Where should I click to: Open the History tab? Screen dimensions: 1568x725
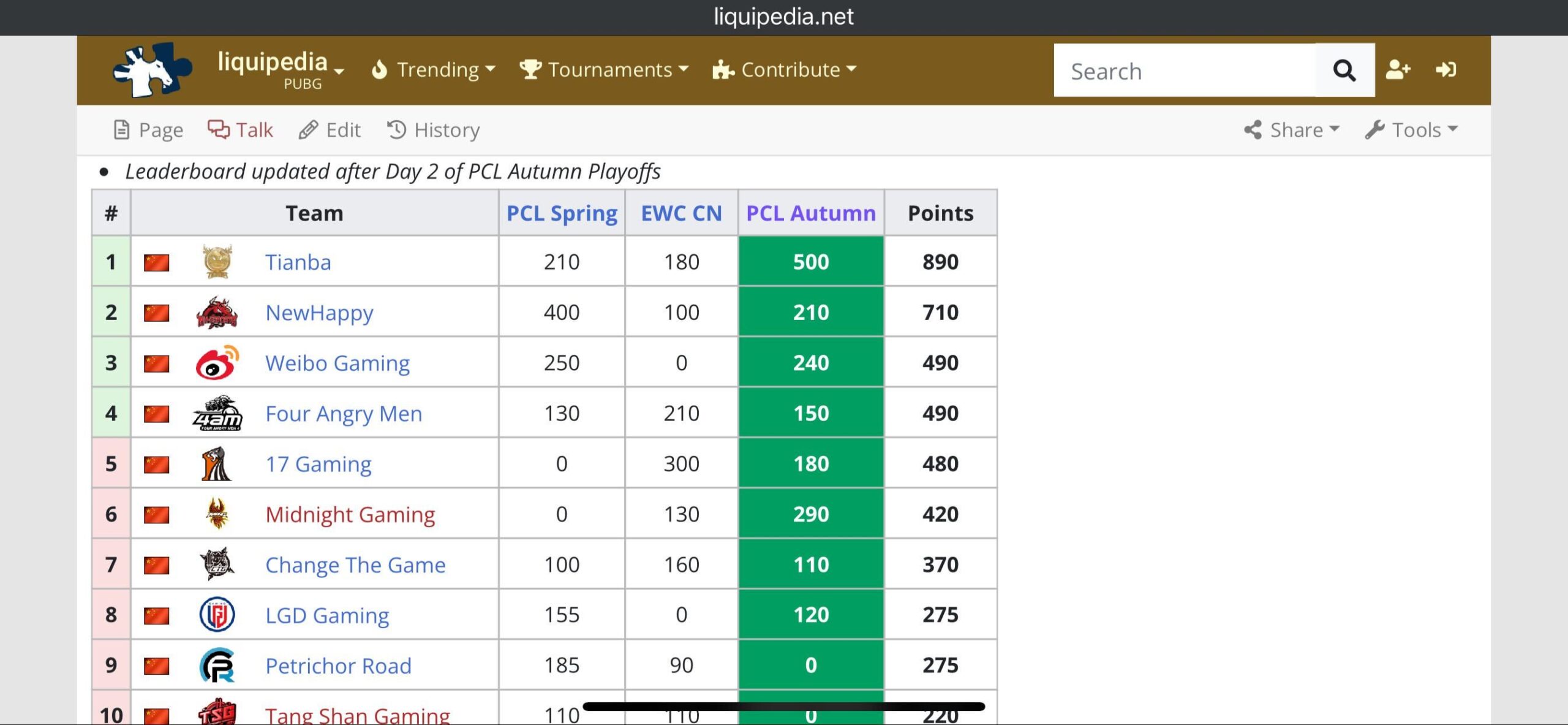click(x=434, y=130)
